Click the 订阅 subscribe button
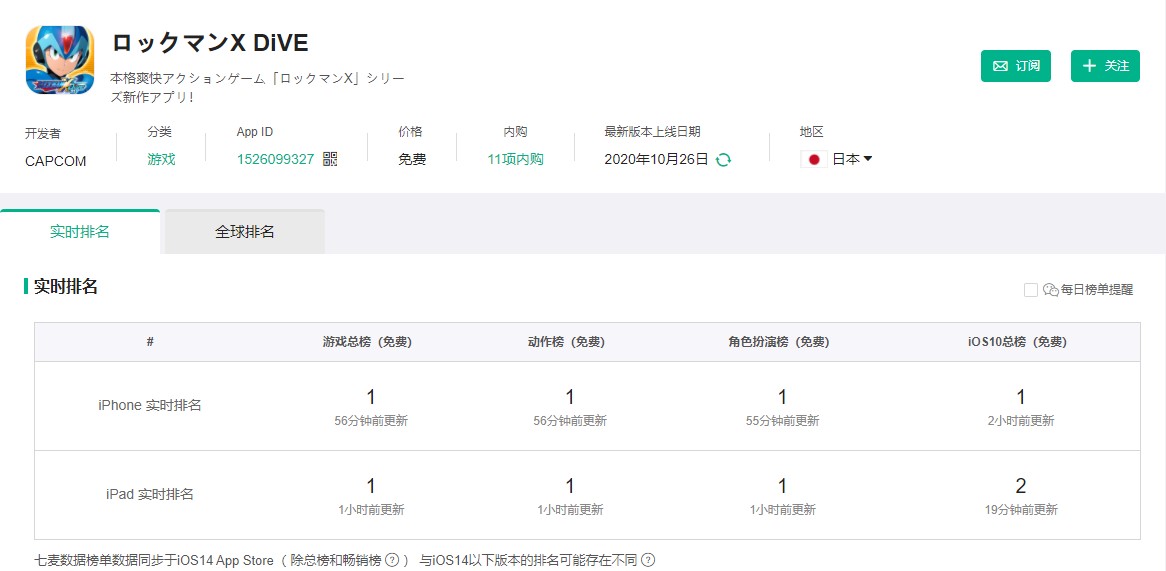 coord(1015,66)
